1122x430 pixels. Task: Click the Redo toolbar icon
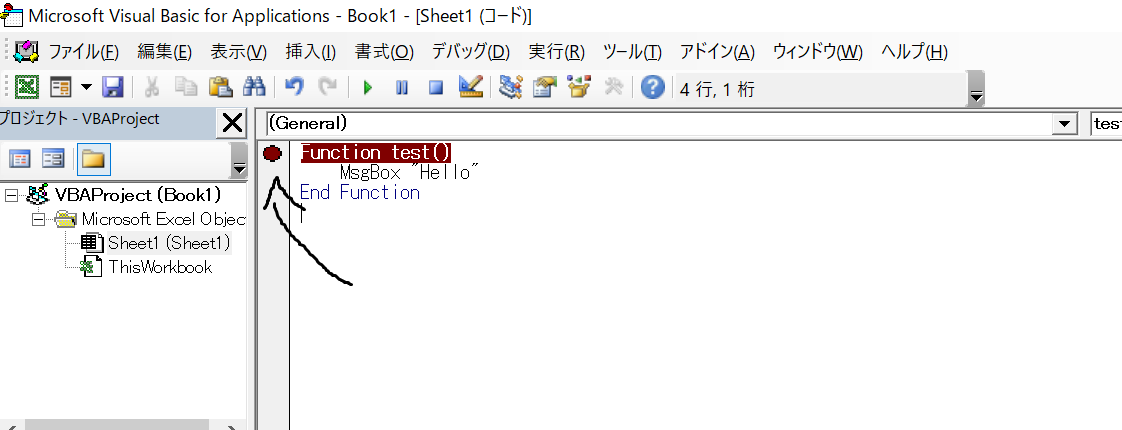(328, 88)
